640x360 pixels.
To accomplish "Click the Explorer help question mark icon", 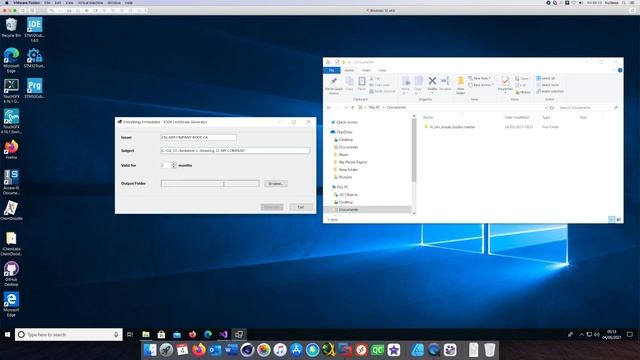I will coord(620,70).
